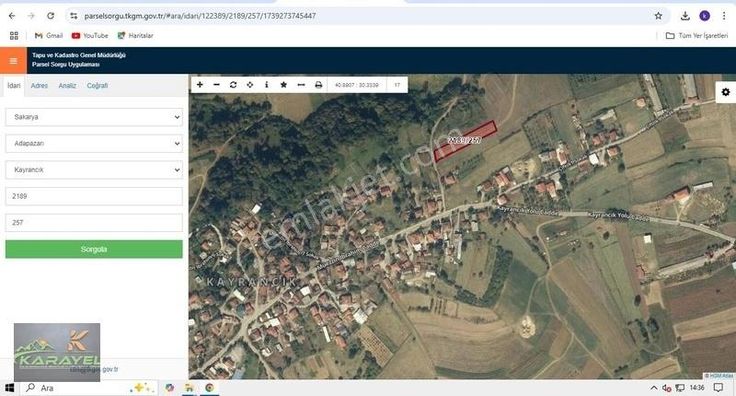Show hidden tray icons chevron
This screenshot has width=736, height=396.
(653, 388)
